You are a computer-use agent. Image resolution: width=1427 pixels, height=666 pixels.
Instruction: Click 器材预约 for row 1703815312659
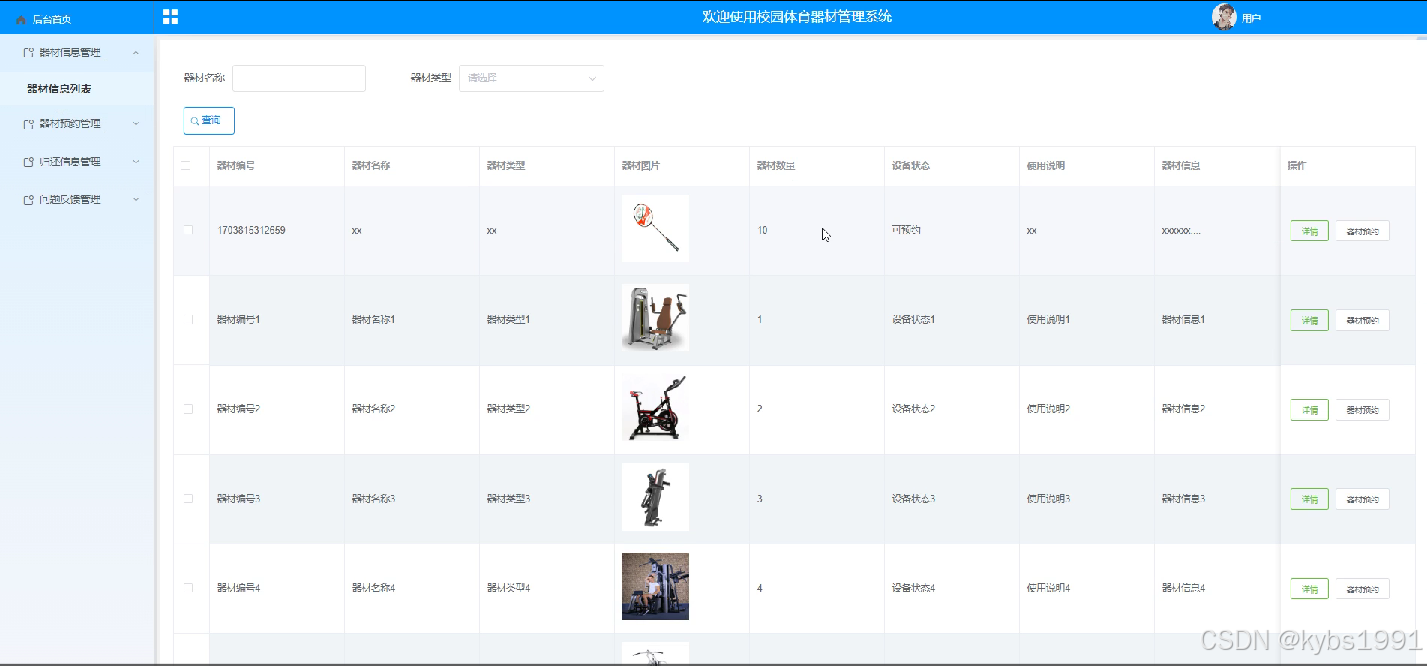[x=1362, y=231]
